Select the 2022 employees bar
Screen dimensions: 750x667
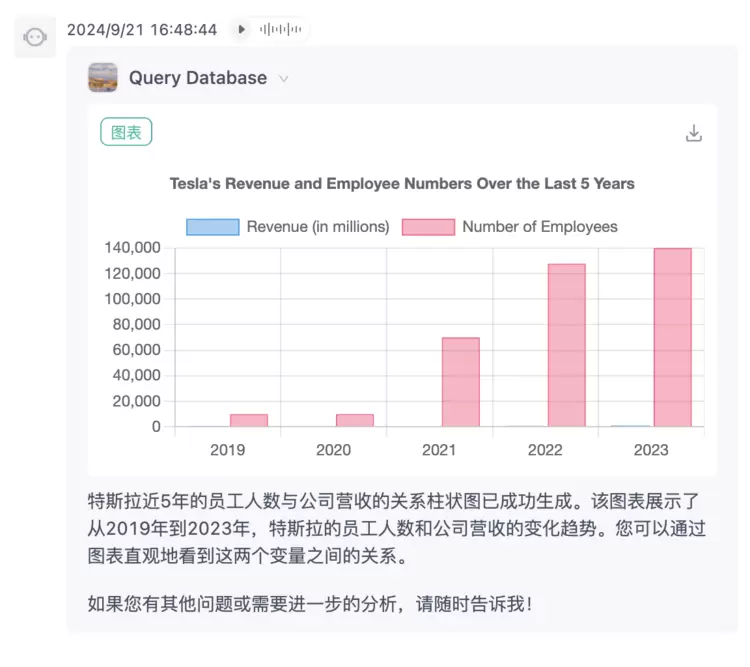point(567,345)
